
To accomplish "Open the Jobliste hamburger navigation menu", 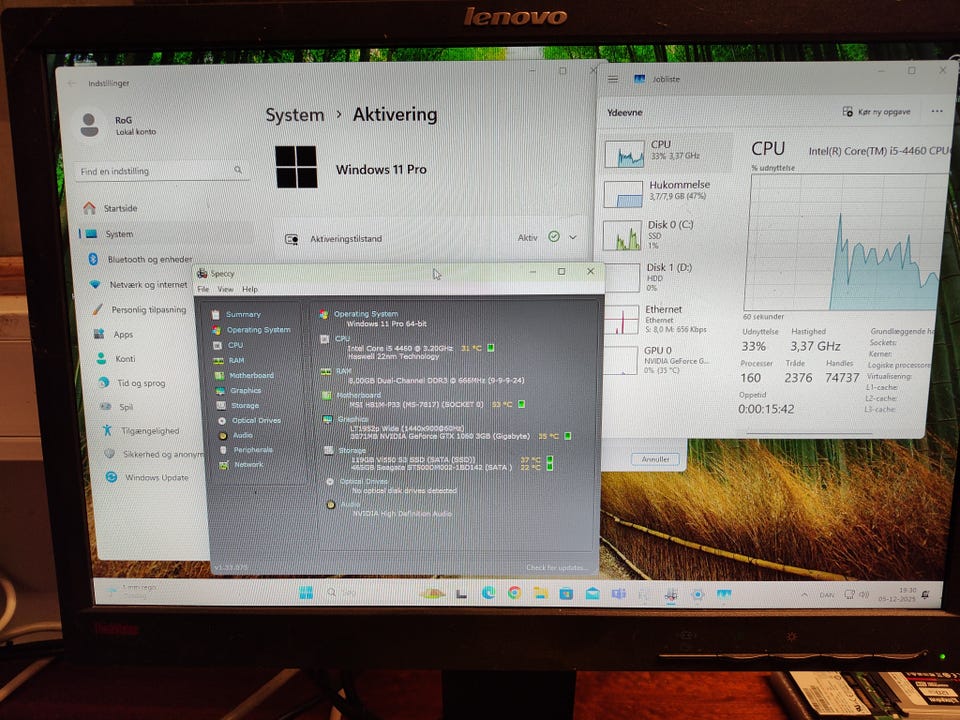I will [x=612, y=79].
